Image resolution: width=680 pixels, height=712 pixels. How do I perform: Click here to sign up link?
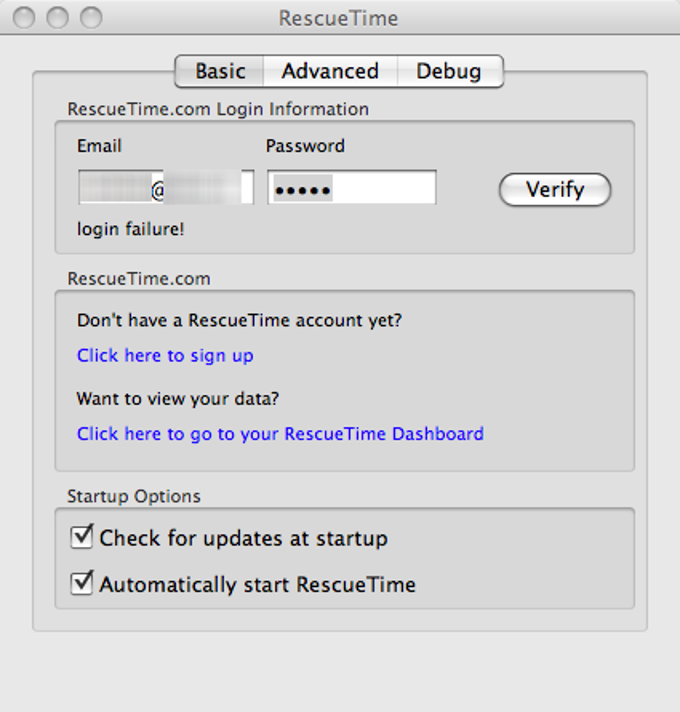click(165, 356)
